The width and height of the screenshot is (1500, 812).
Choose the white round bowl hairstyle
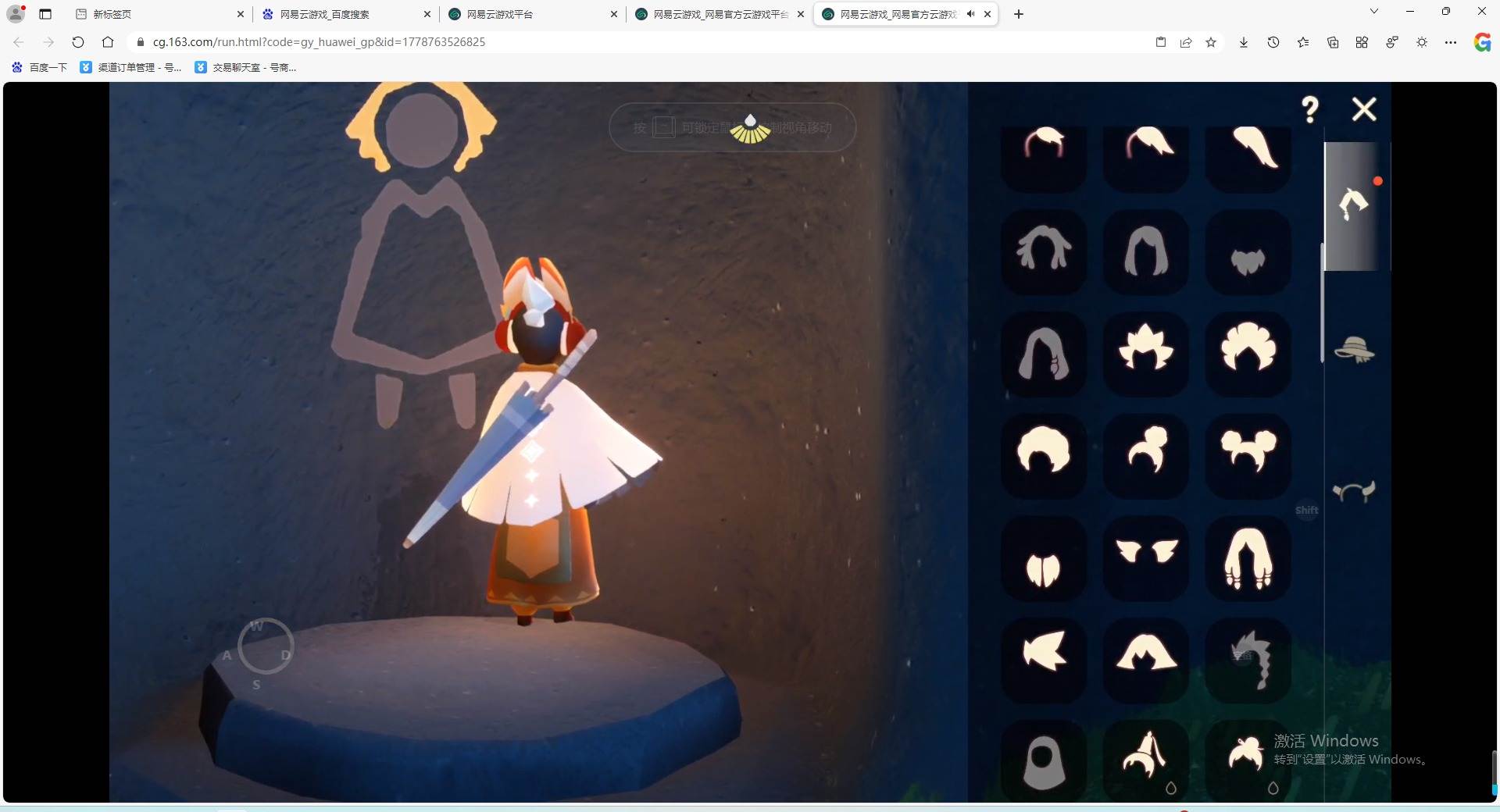[x=1044, y=456]
